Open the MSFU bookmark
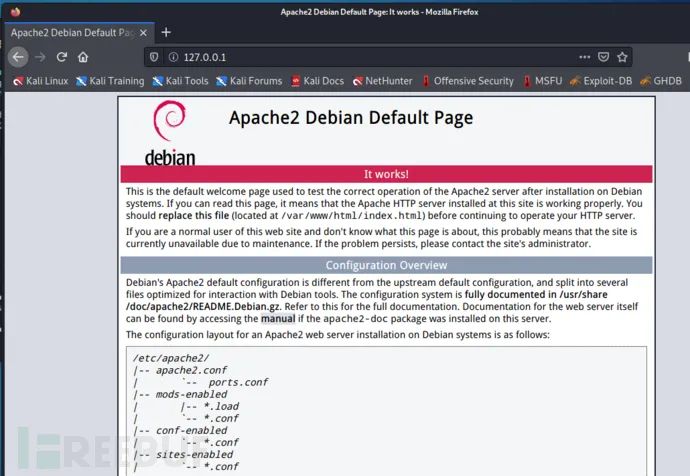The height and width of the screenshot is (476, 690). [x=543, y=81]
